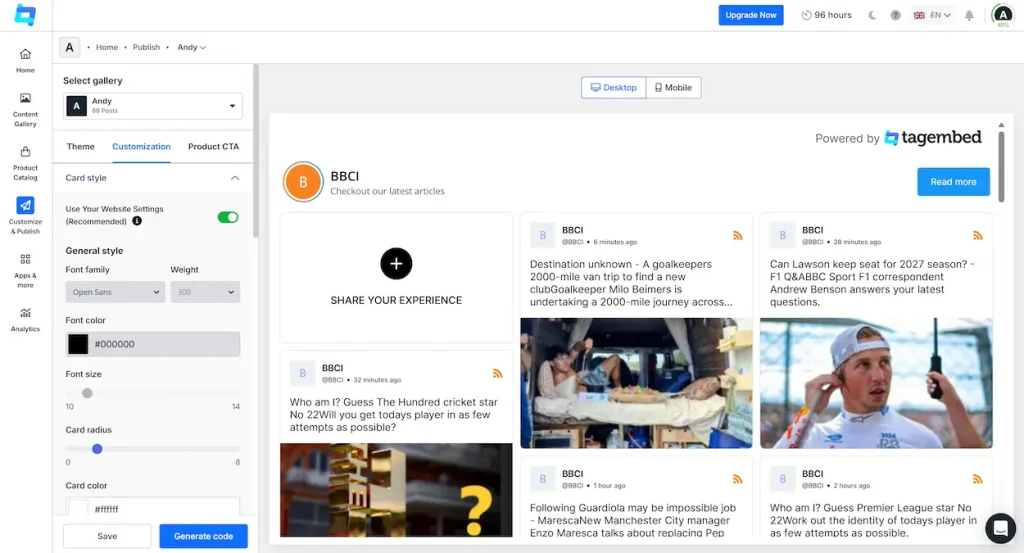Go to Publish breadcrumb
Image resolution: width=1024 pixels, height=553 pixels.
pyautogui.click(x=146, y=47)
